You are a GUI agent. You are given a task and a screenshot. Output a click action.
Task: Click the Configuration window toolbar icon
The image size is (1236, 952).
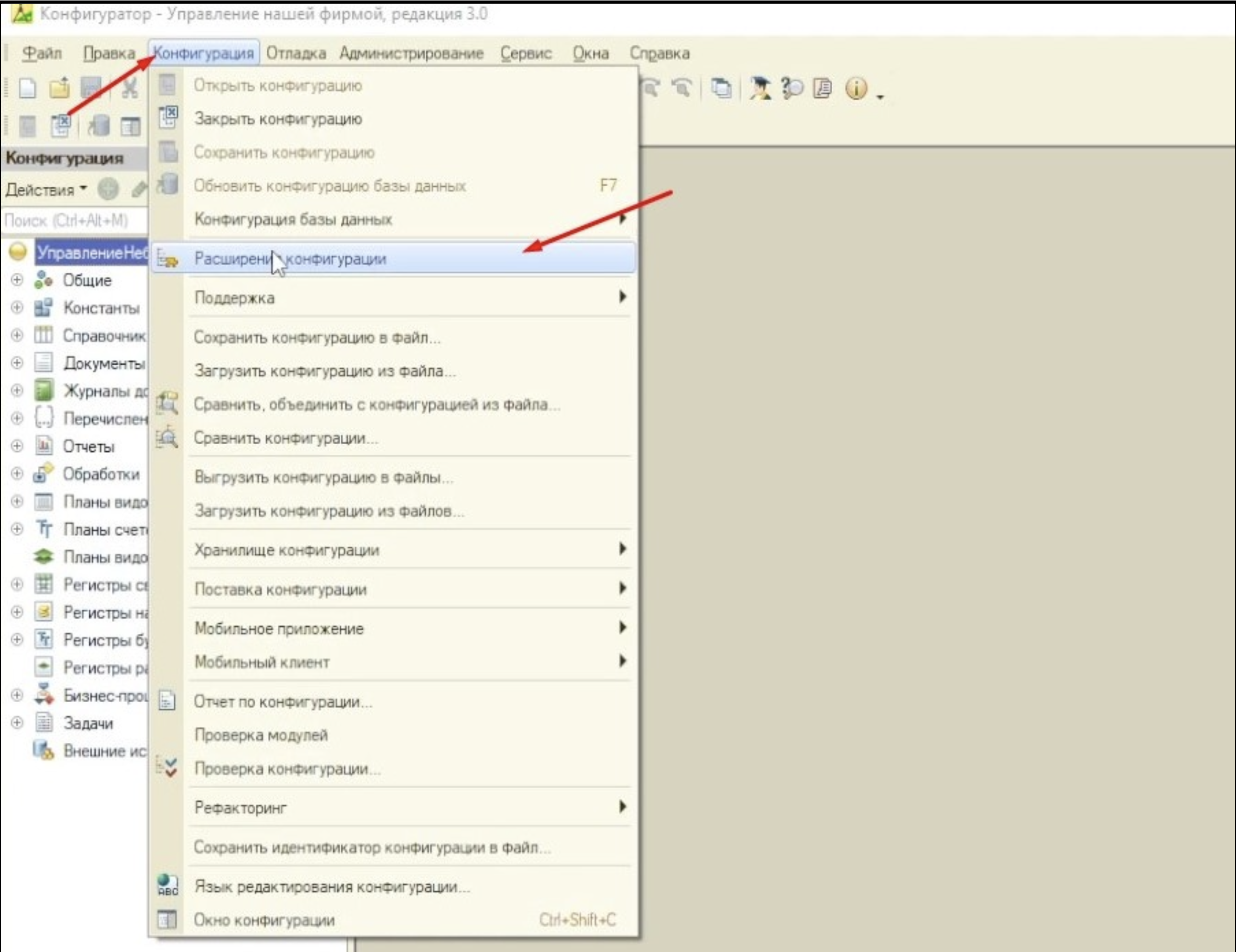tap(131, 126)
